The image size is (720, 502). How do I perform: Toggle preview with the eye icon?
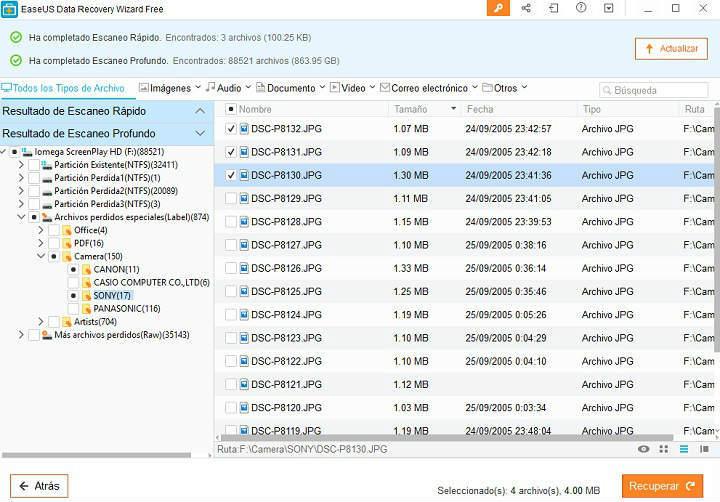click(x=643, y=449)
